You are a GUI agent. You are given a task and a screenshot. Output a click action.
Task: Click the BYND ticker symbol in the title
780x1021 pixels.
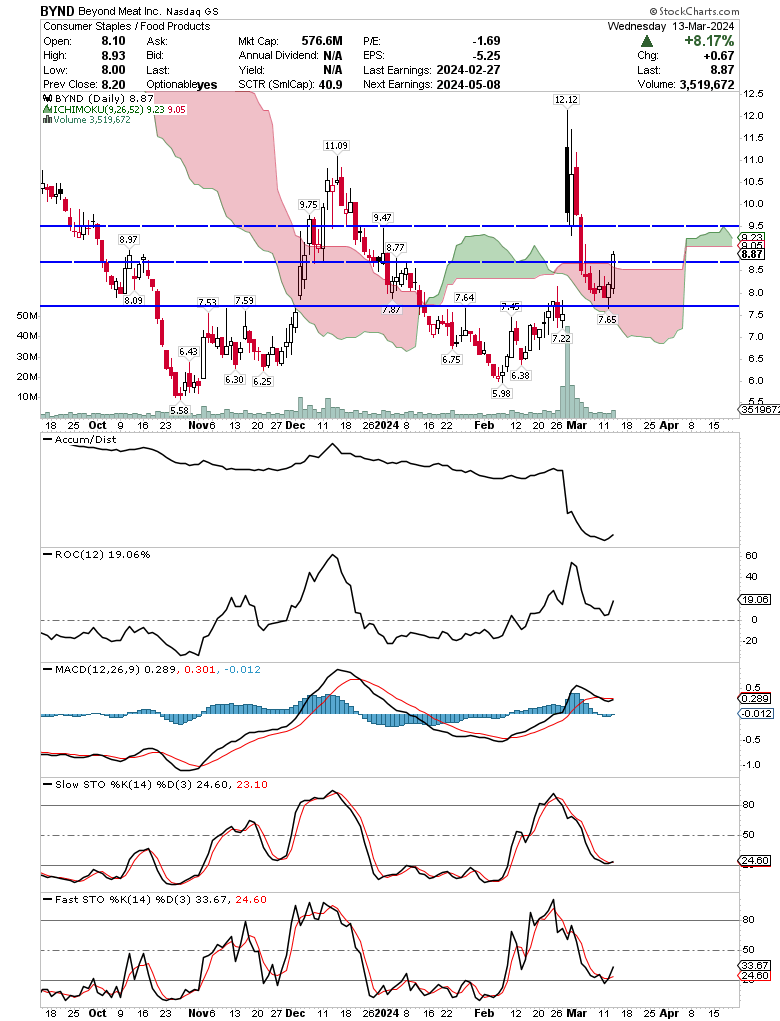tap(57, 11)
